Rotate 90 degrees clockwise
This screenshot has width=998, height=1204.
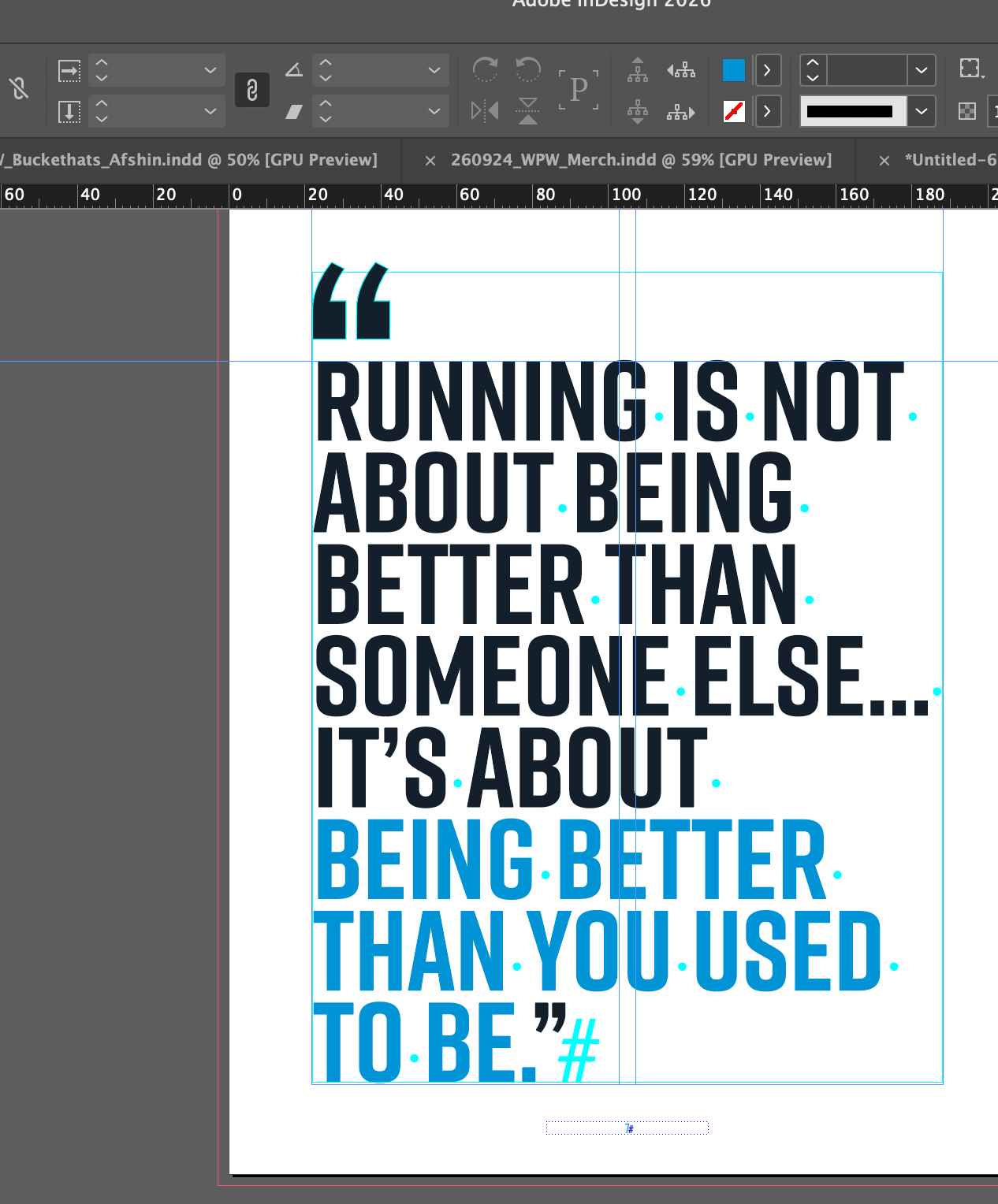click(x=485, y=69)
